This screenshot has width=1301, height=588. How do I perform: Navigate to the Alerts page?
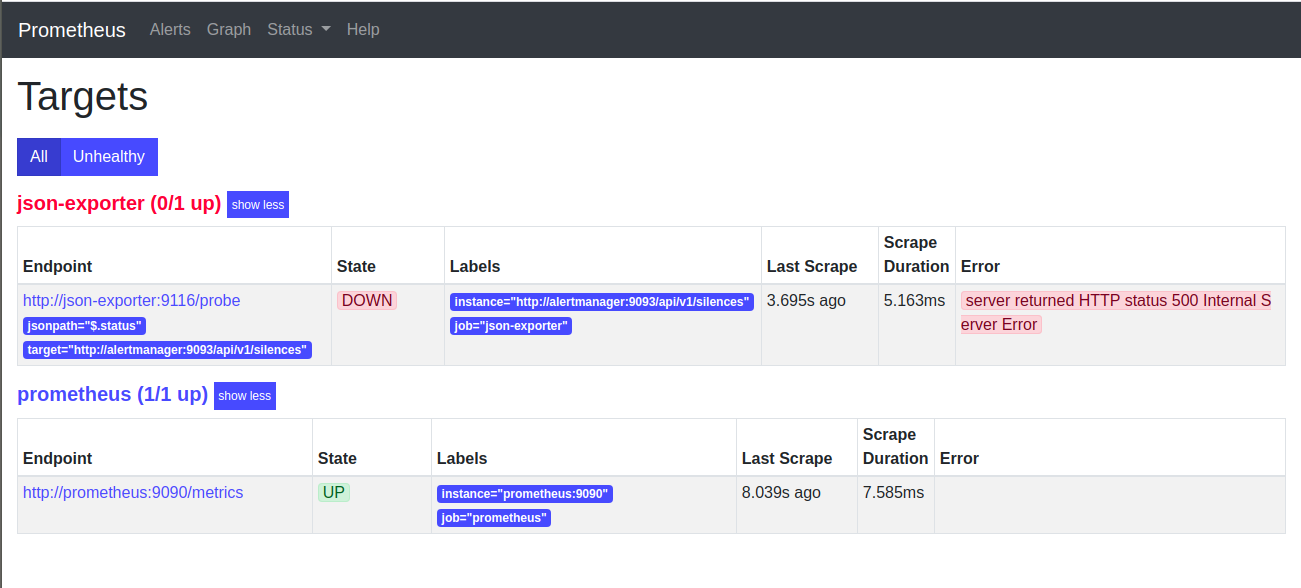[169, 30]
